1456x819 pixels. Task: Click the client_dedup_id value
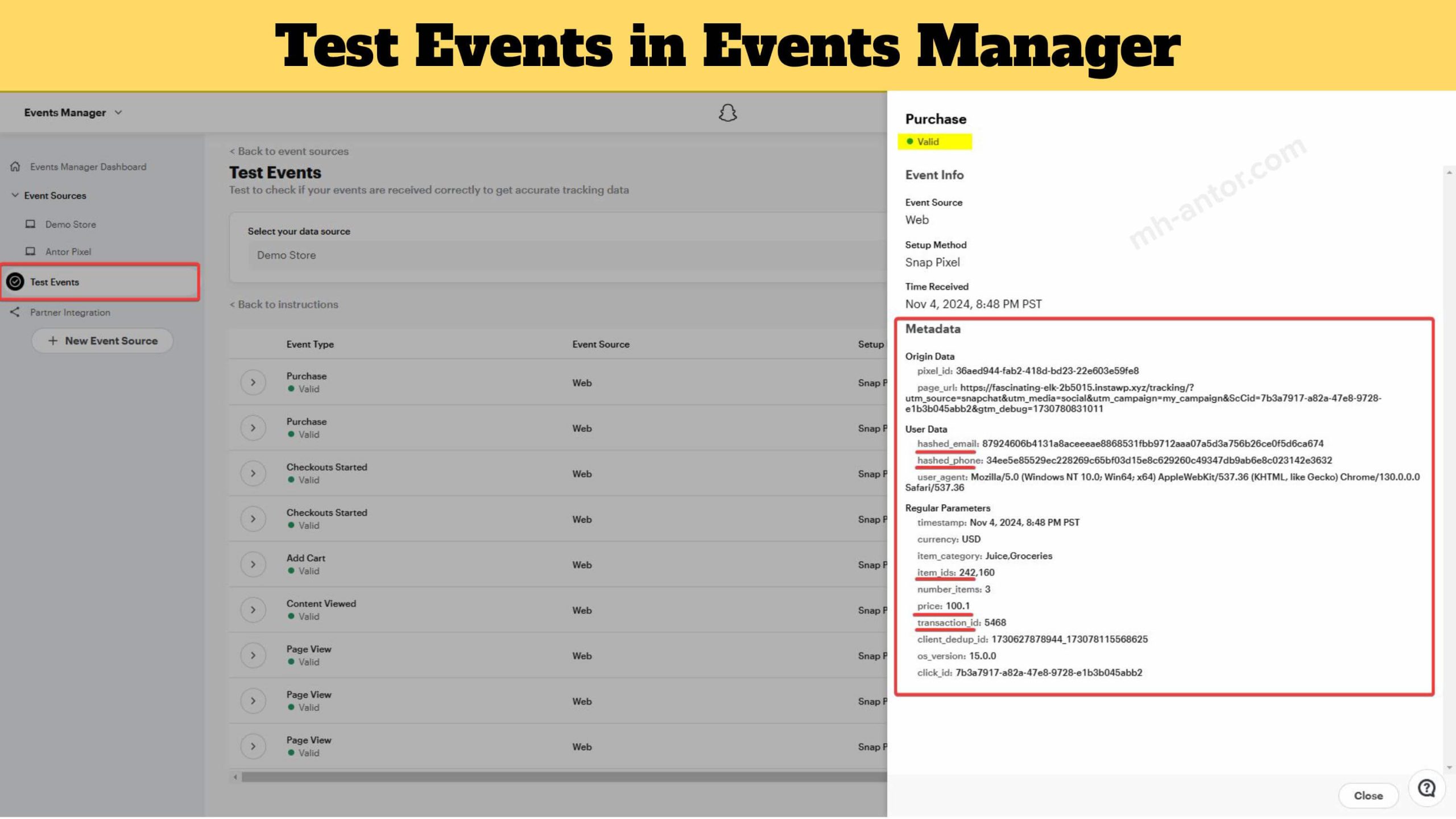[x=1069, y=639]
